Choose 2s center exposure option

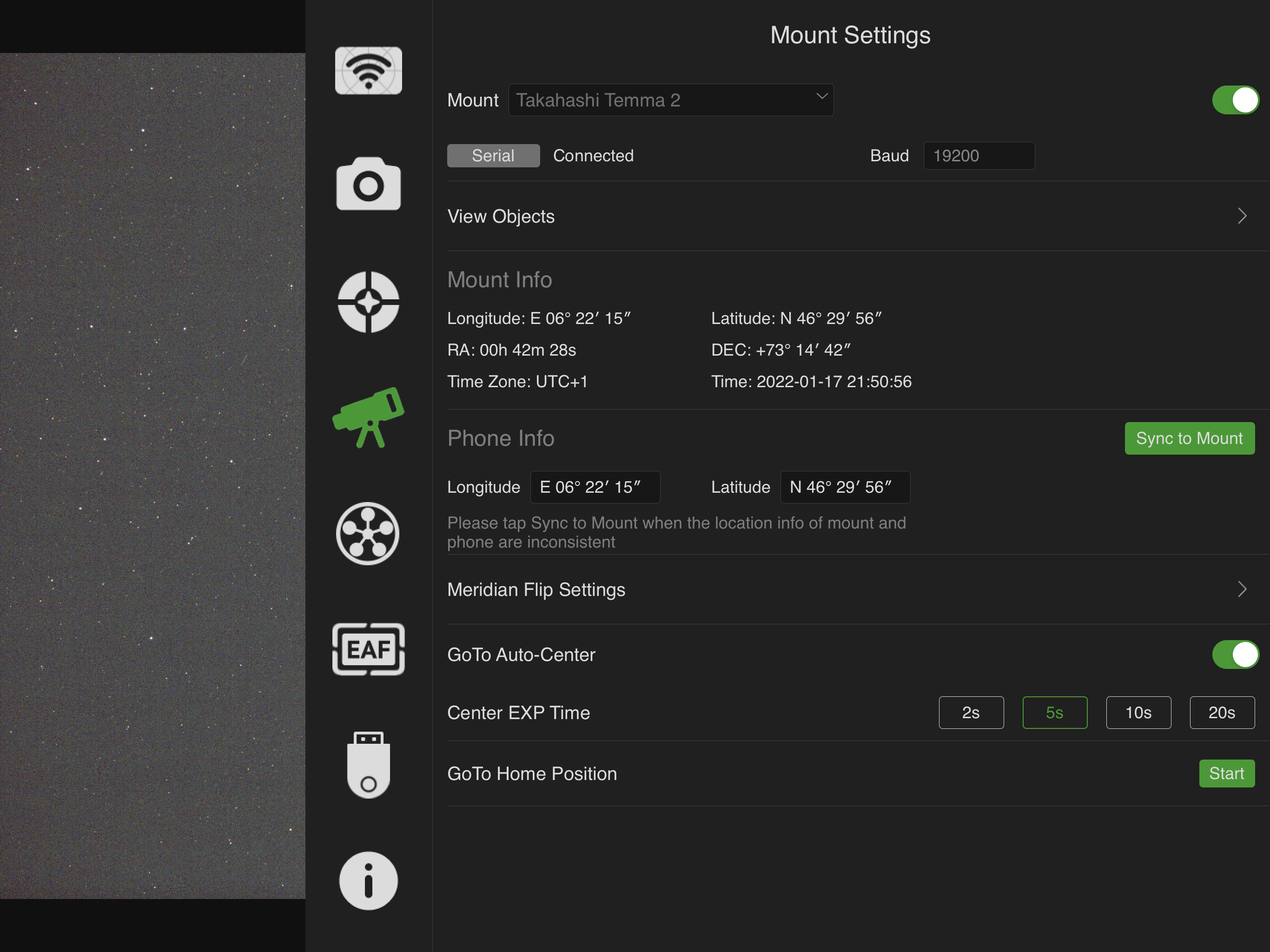click(x=970, y=713)
